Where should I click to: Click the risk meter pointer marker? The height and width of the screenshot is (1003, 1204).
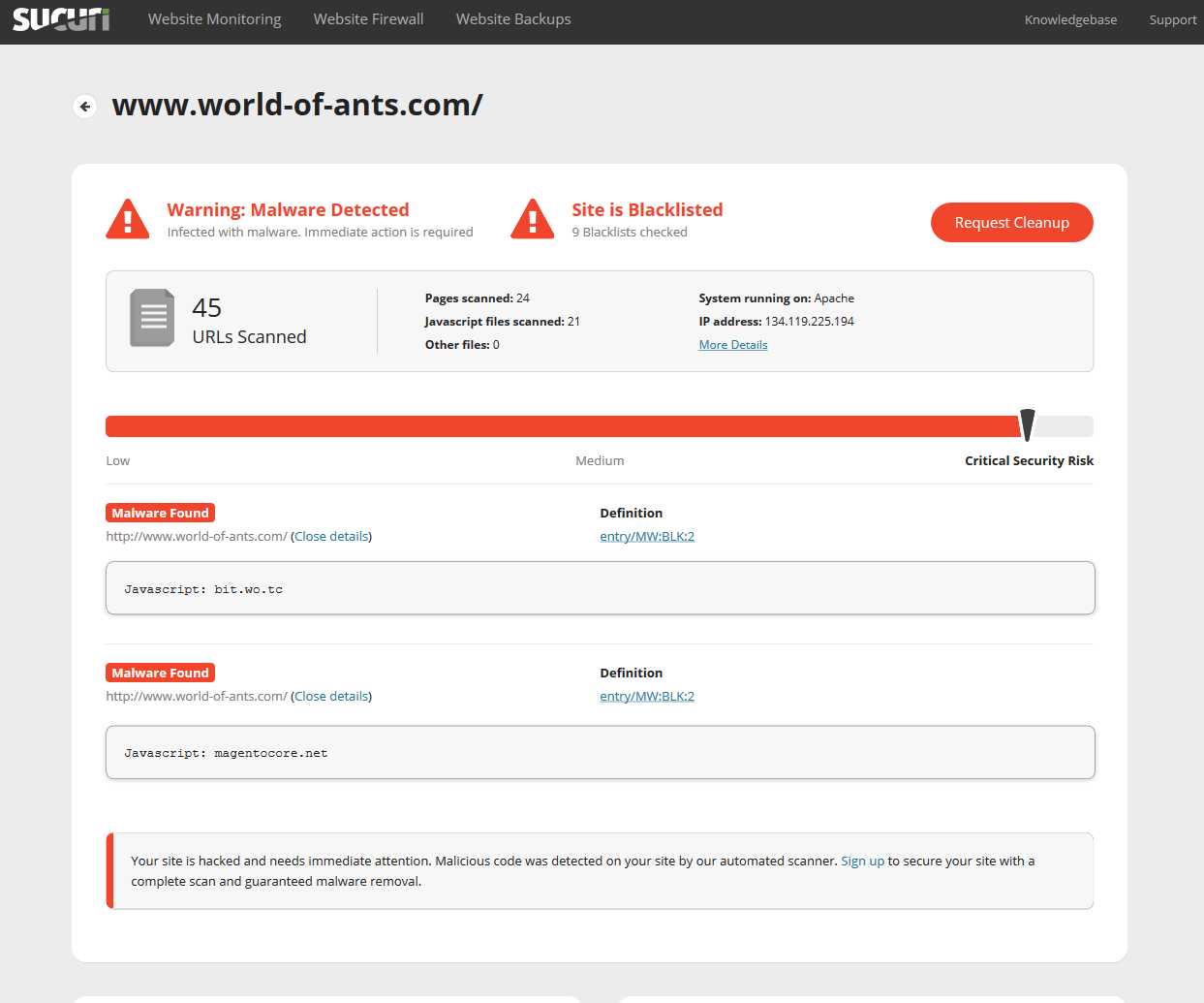(1027, 424)
